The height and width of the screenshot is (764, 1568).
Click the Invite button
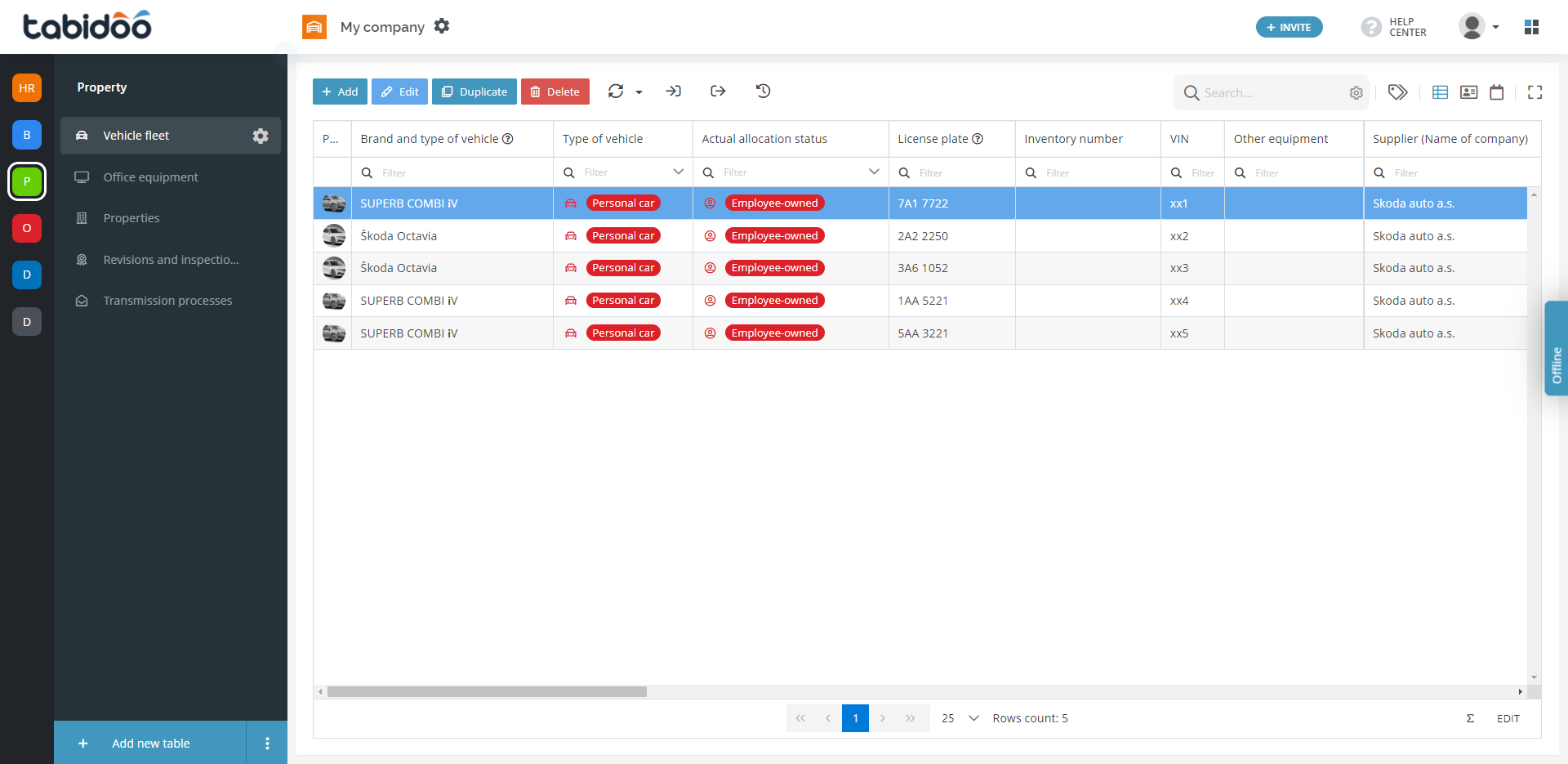click(x=1290, y=27)
